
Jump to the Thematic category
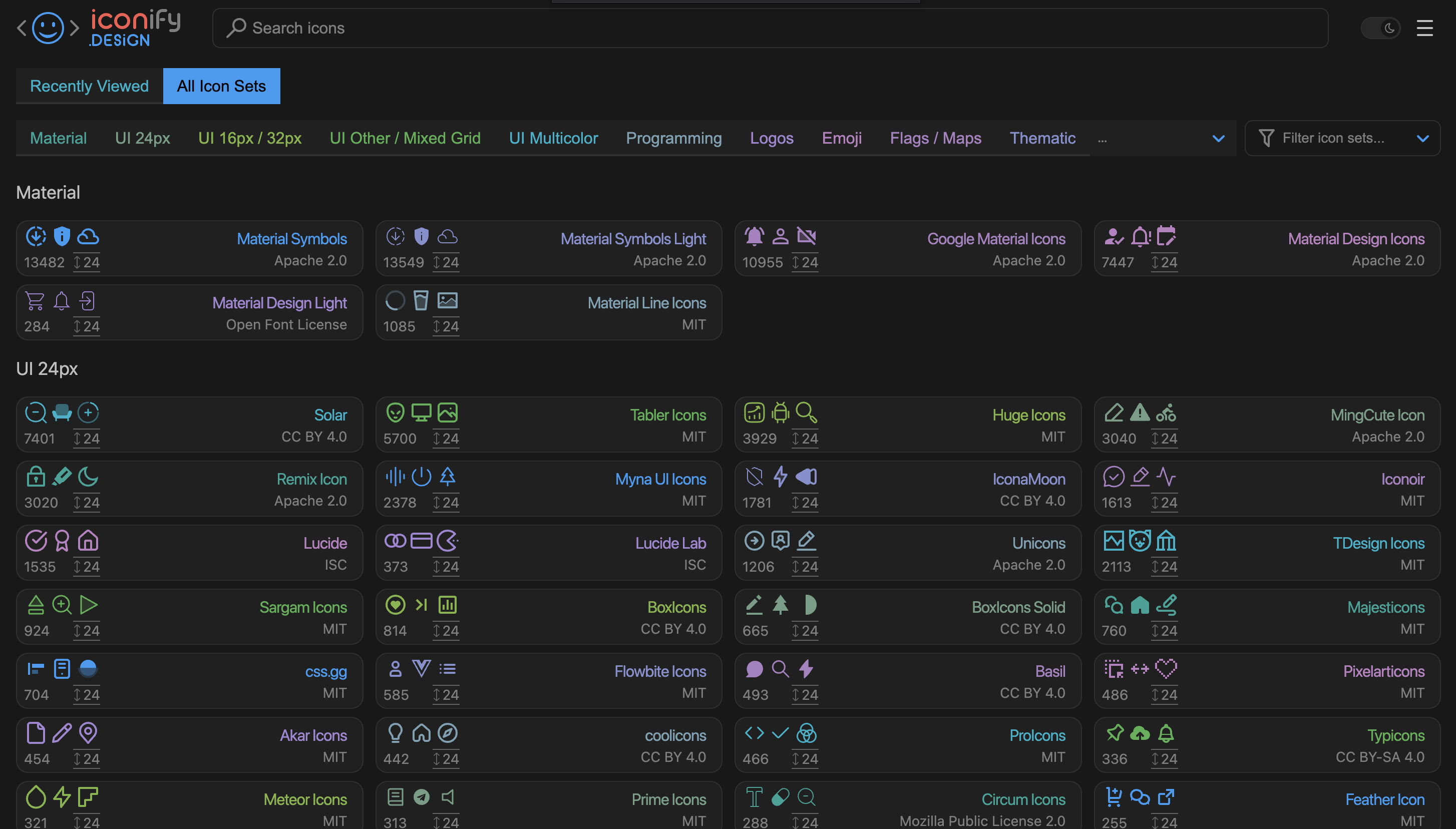[1042, 138]
